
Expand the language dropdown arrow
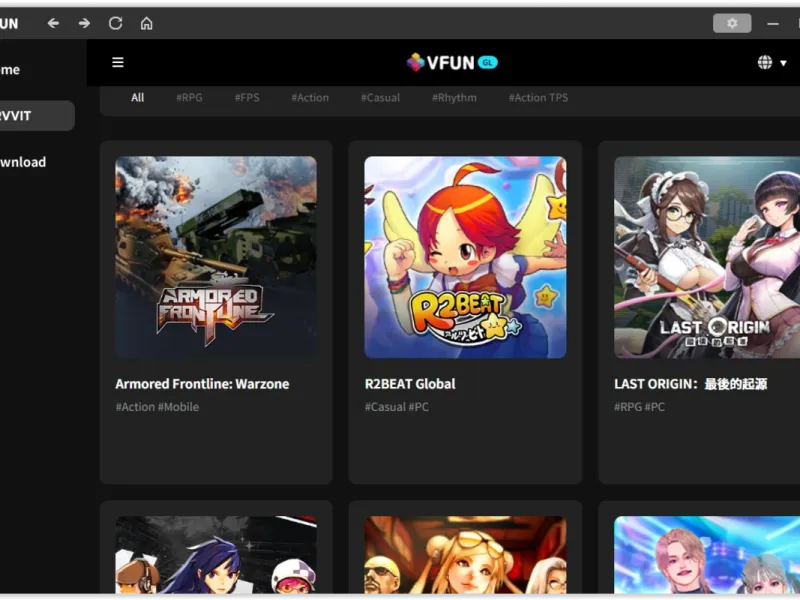point(783,63)
